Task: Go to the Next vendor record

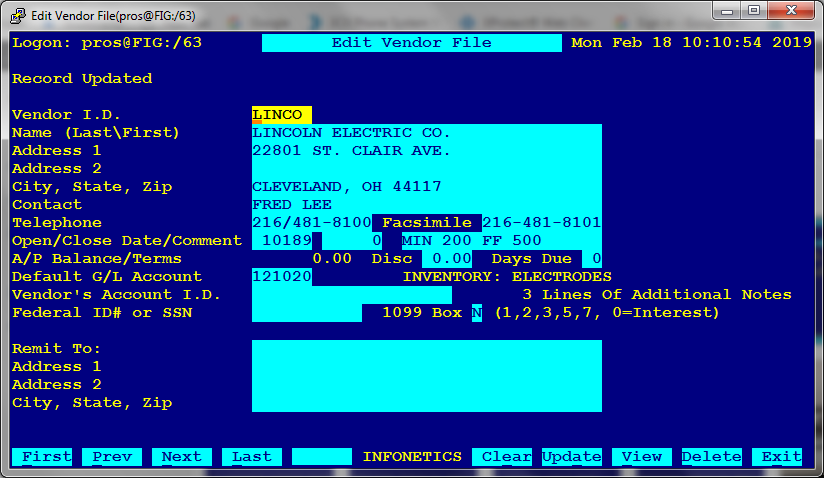Action: pyautogui.click(x=182, y=457)
